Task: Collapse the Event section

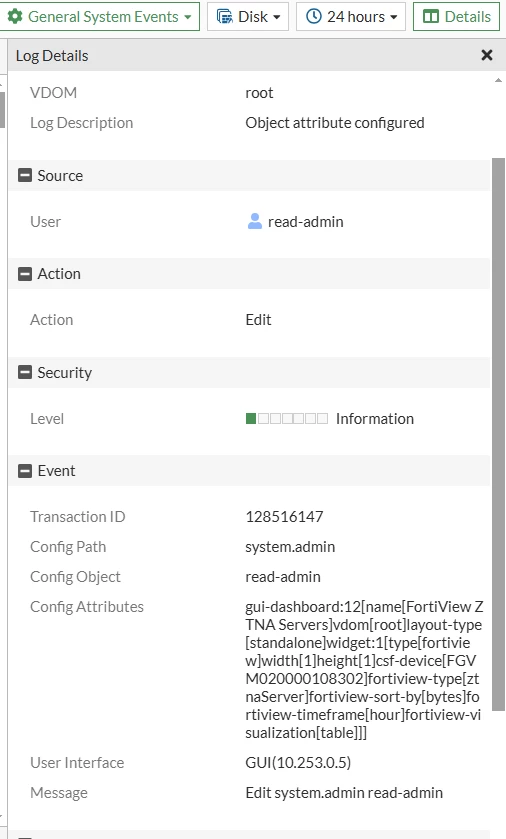Action: point(25,470)
